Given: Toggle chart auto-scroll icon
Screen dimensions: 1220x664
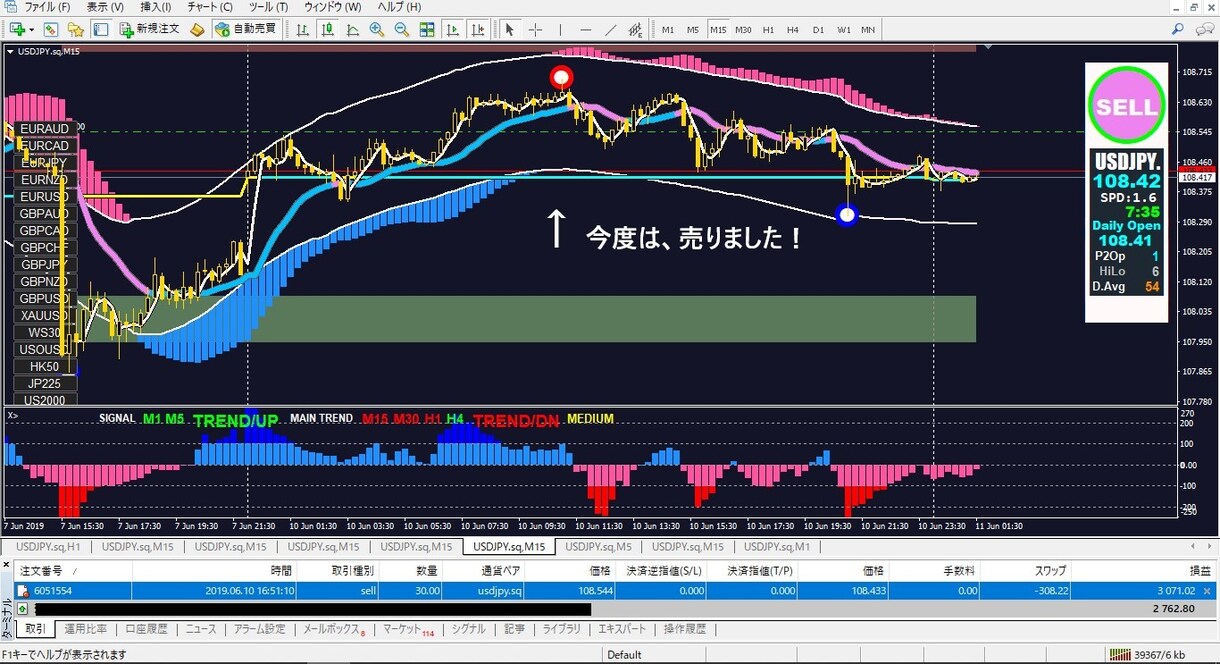Looking at the screenshot, I should 452,29.
